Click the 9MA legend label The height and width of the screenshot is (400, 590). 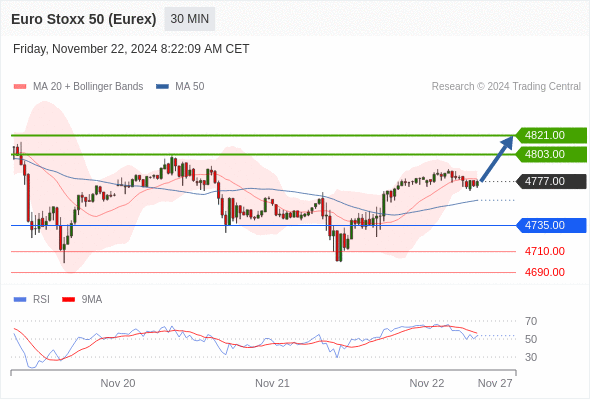coord(92,300)
